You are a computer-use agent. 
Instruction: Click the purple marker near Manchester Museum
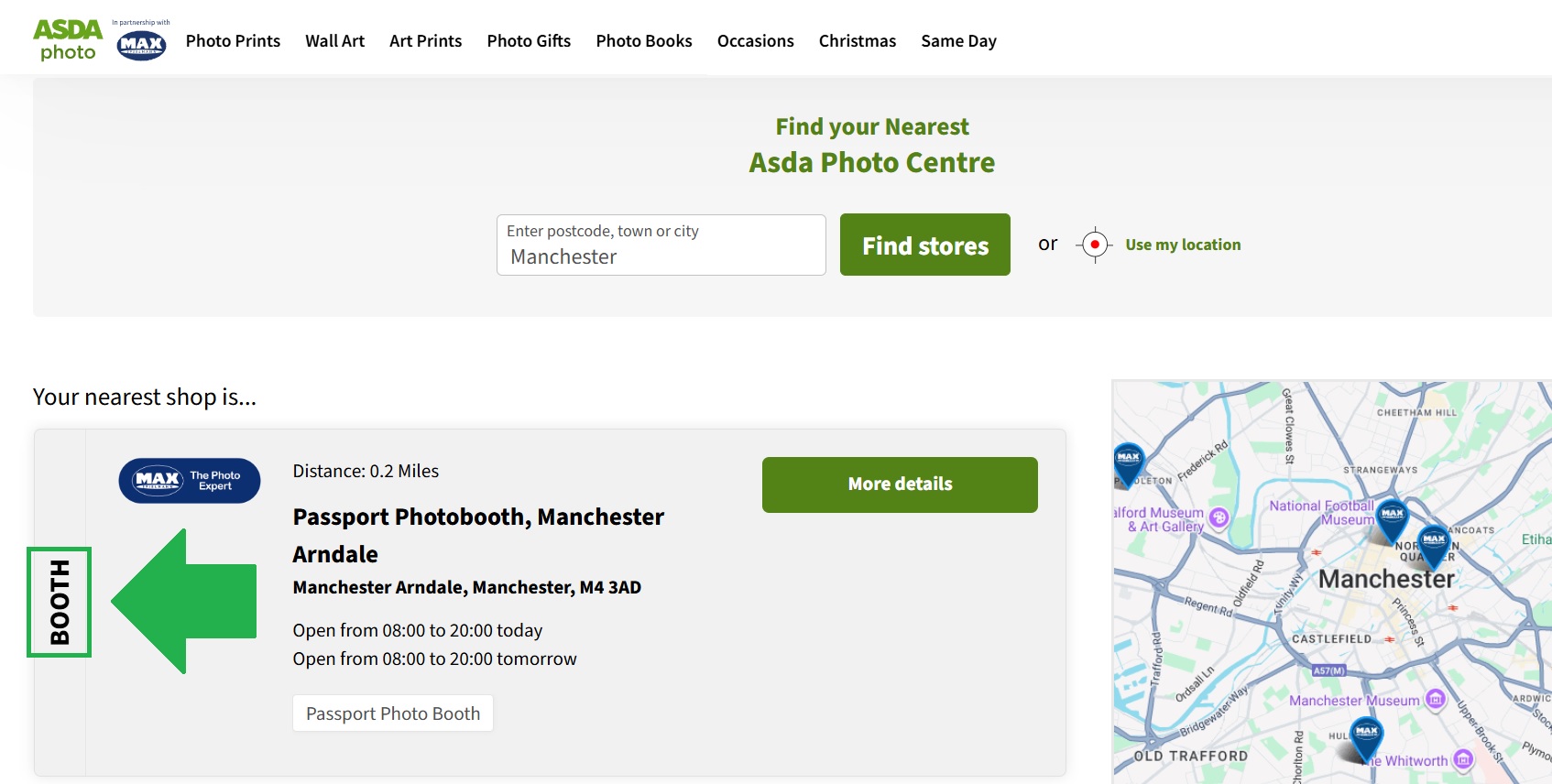coord(1434,701)
